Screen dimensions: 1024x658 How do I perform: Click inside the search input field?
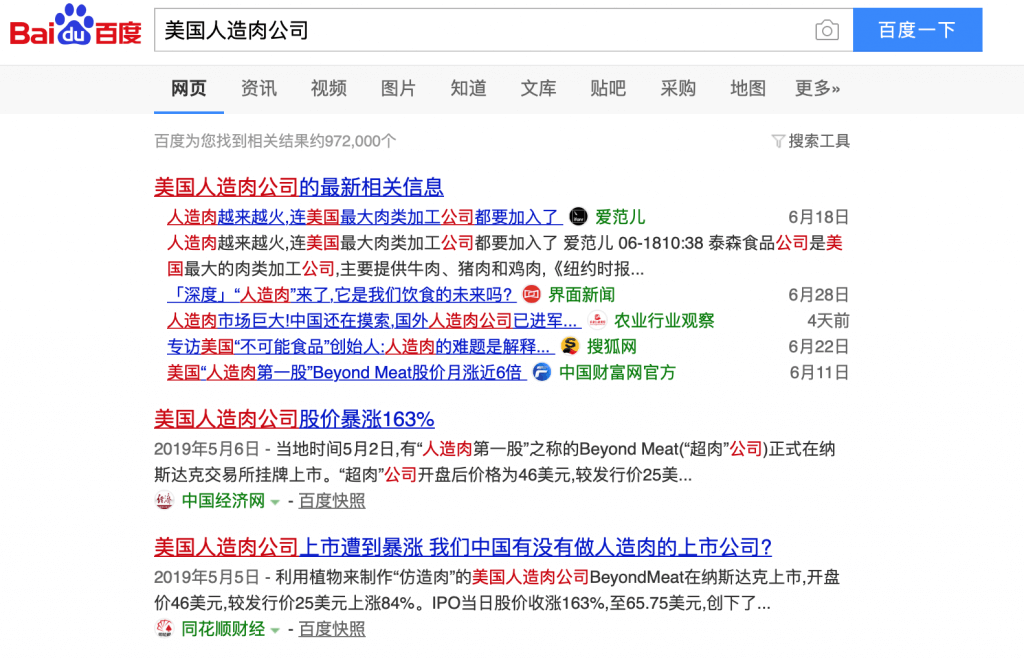pyautogui.click(x=480, y=31)
